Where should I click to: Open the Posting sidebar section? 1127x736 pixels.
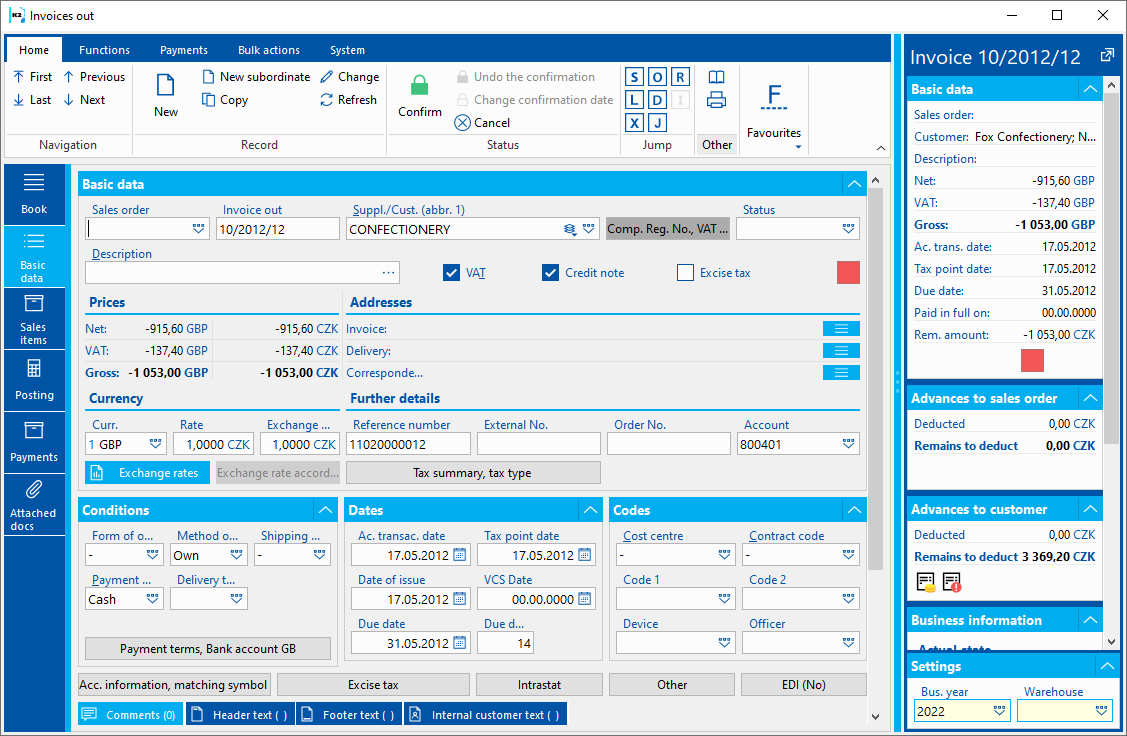pyautogui.click(x=34, y=380)
